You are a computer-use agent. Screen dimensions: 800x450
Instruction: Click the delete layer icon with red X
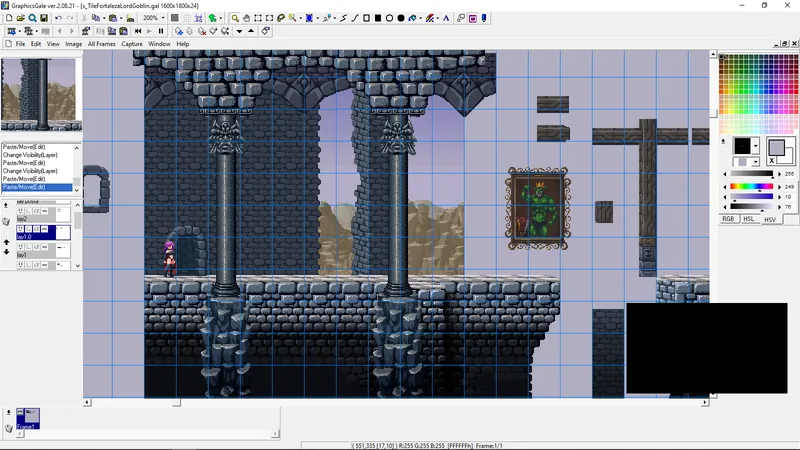[x=202, y=31]
